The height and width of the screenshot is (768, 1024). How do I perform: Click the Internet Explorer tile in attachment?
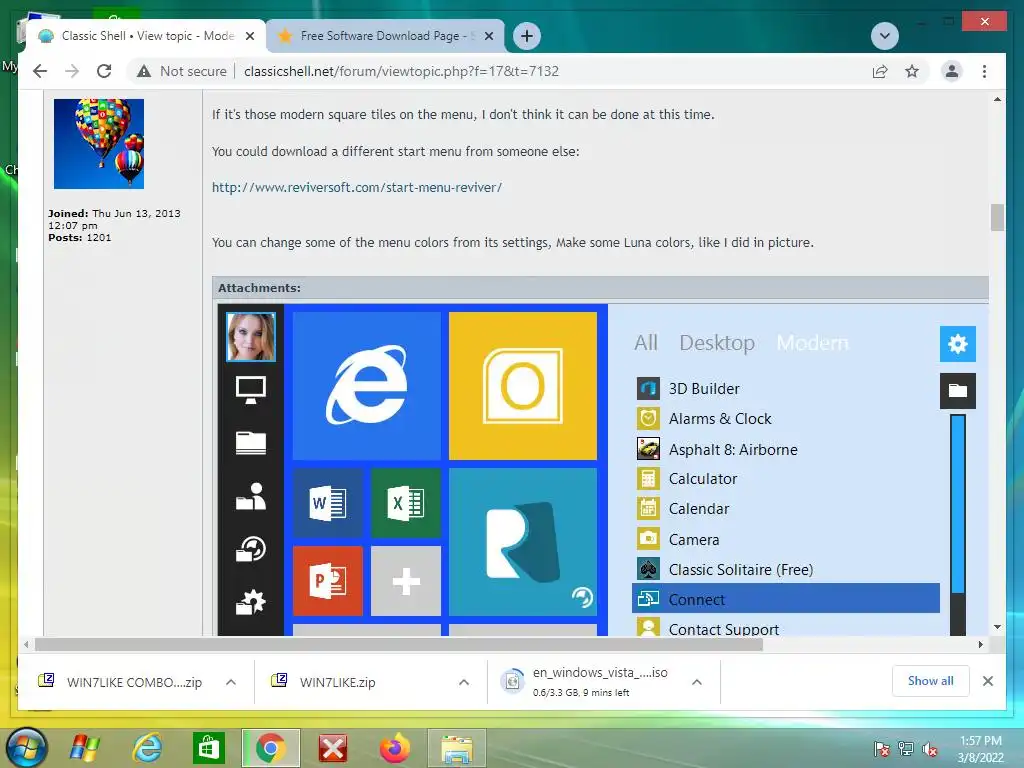coord(366,385)
